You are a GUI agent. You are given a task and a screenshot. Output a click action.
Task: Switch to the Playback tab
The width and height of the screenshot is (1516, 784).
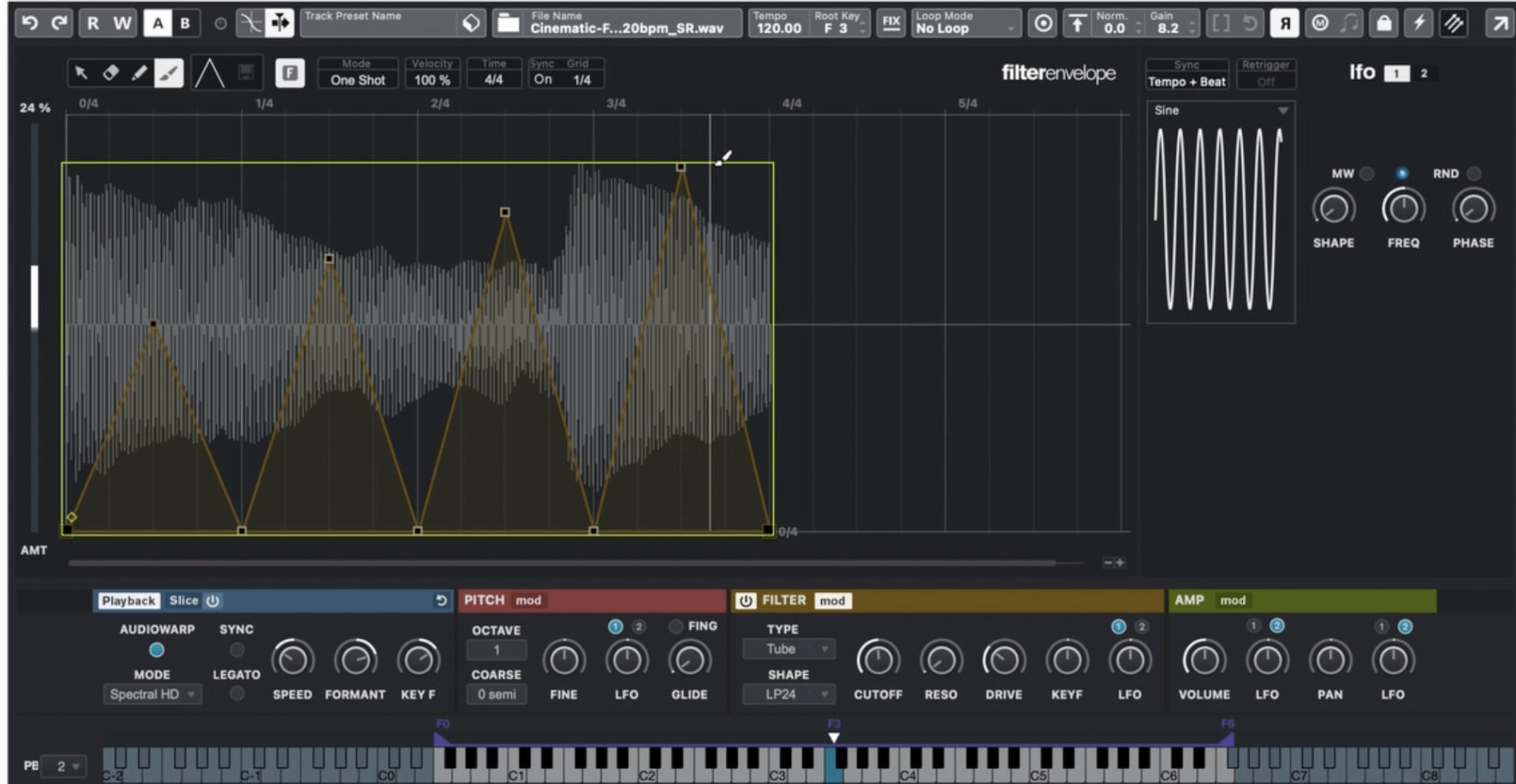pos(128,601)
